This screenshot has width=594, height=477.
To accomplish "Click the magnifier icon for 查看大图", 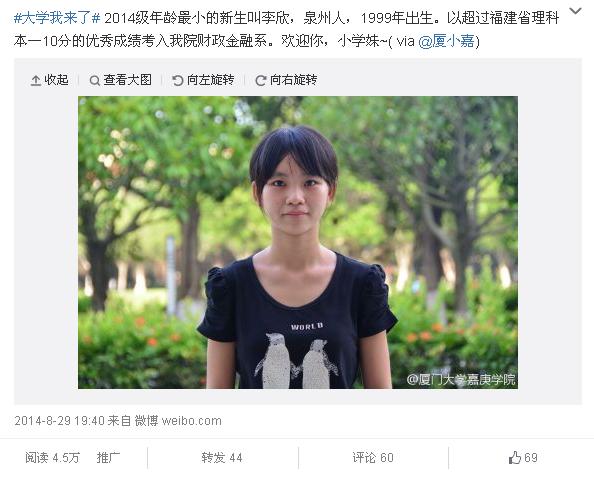I will pyautogui.click(x=94, y=80).
